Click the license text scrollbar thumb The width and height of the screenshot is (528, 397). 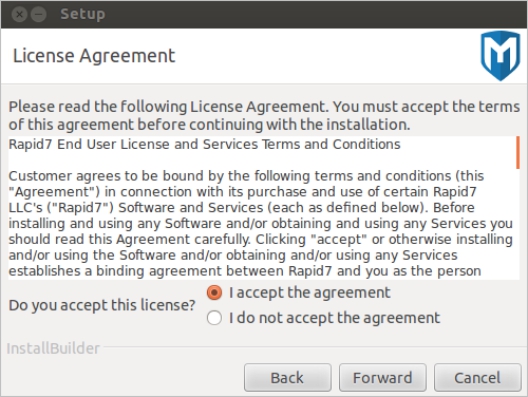[518, 153]
